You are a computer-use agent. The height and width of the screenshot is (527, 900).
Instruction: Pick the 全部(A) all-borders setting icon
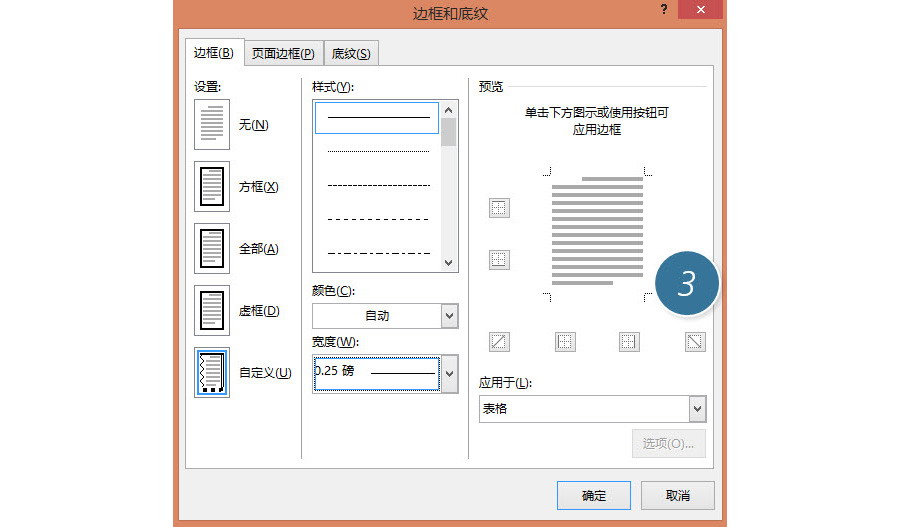click(212, 248)
